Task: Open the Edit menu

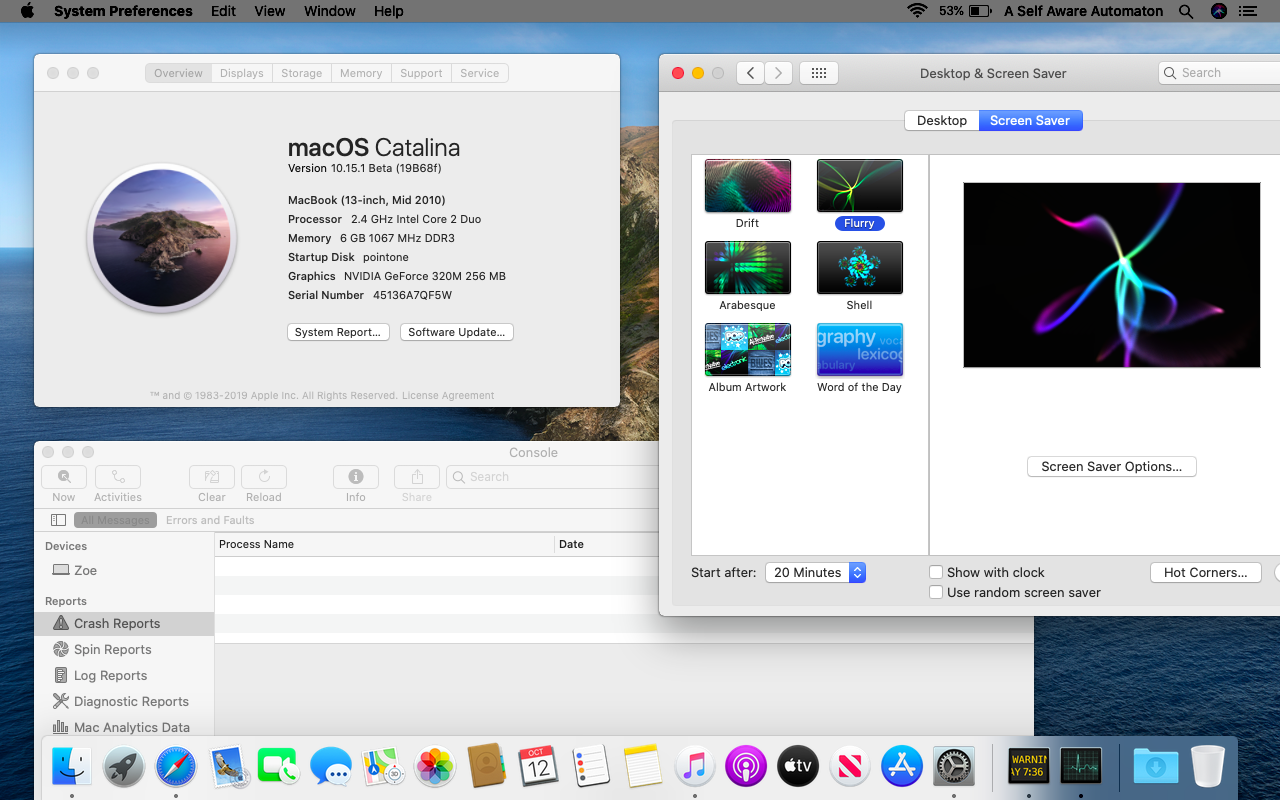Action: tap(223, 11)
